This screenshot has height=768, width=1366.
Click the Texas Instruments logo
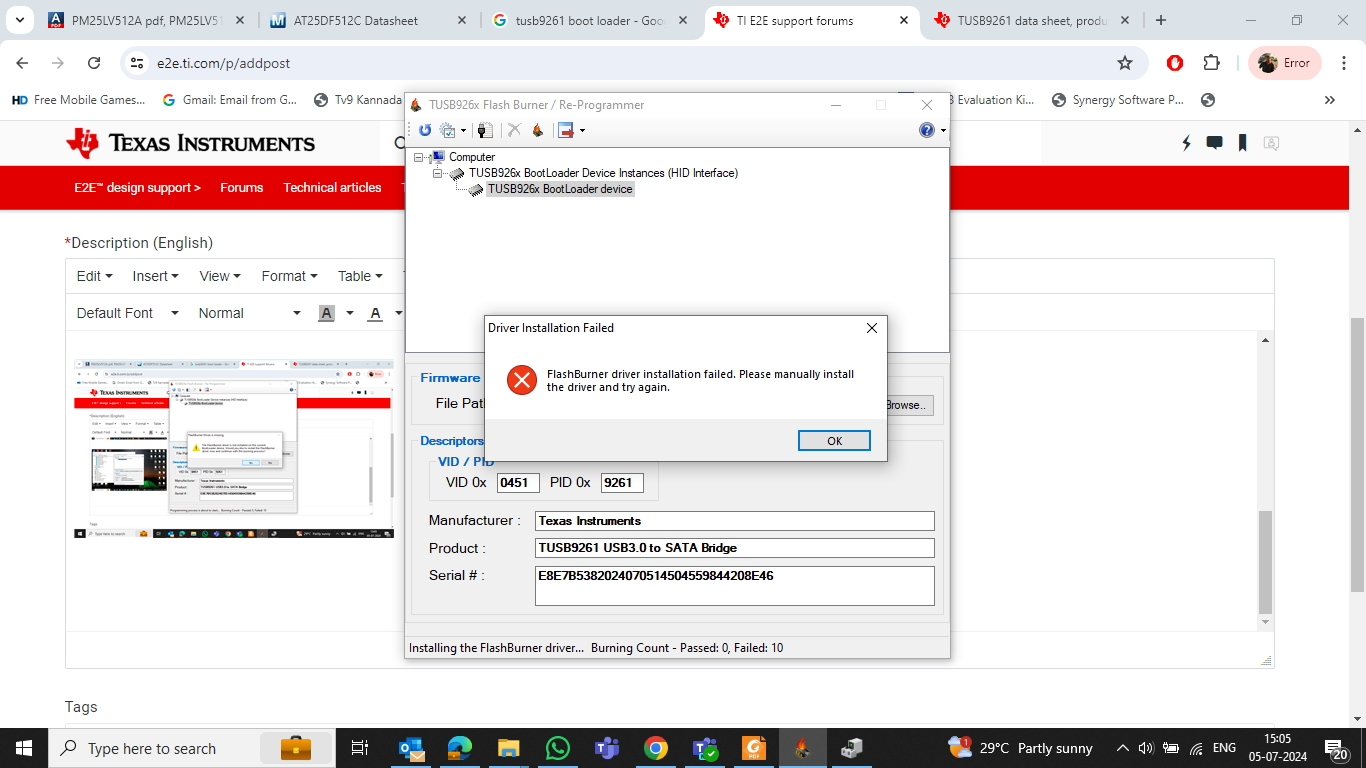(x=190, y=143)
